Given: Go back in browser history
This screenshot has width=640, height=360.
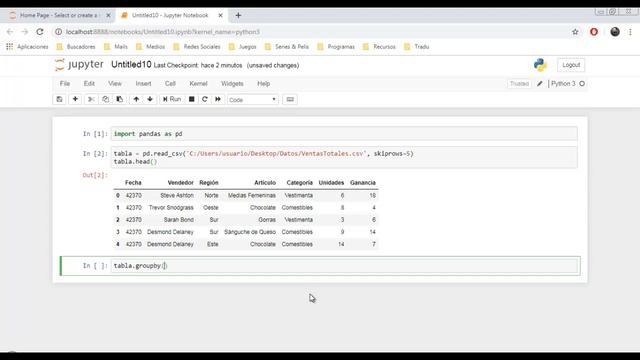Looking at the screenshot, I should click(10, 32).
